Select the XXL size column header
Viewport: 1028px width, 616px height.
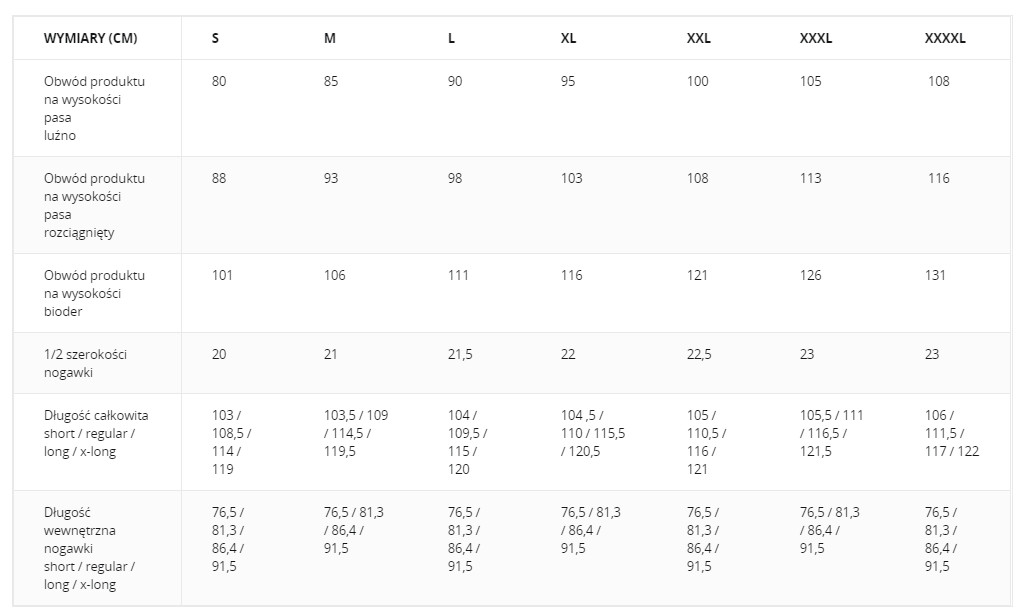point(699,39)
